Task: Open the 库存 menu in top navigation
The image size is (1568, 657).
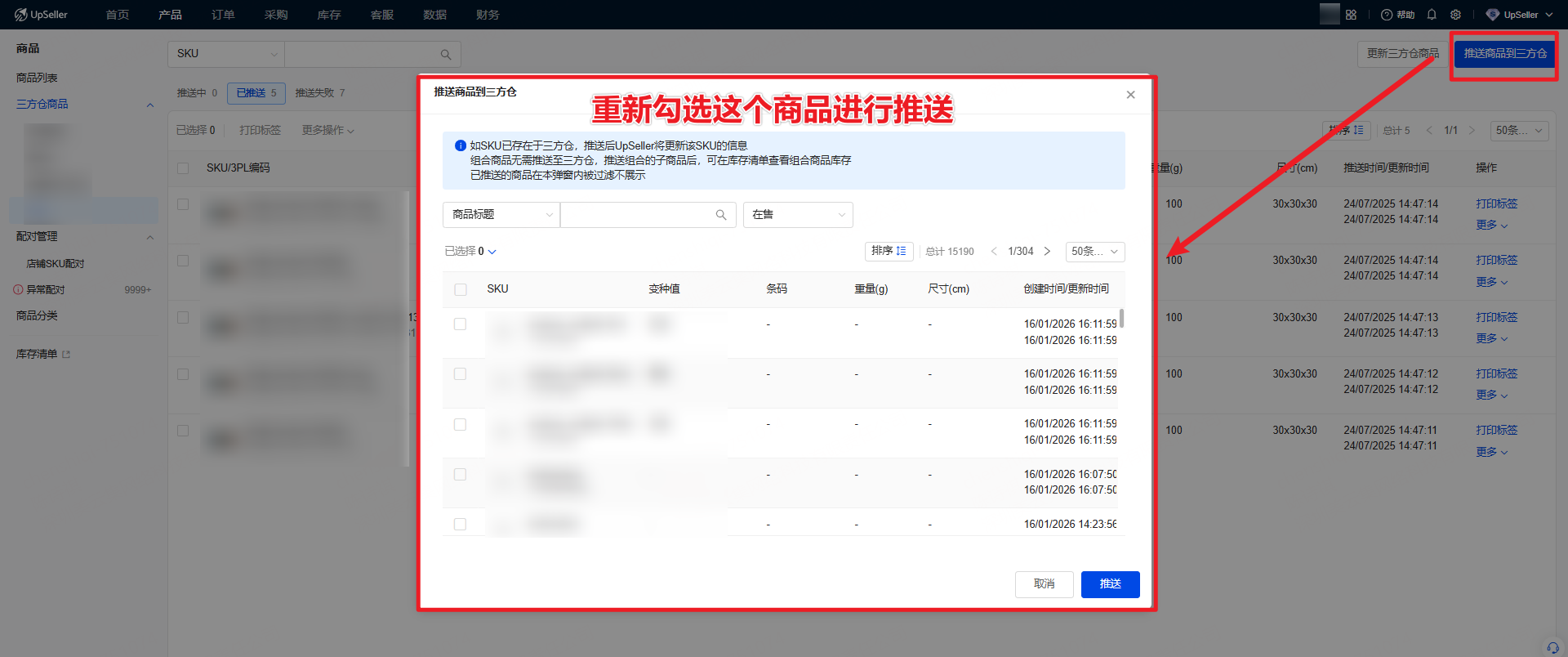Action: [x=329, y=15]
